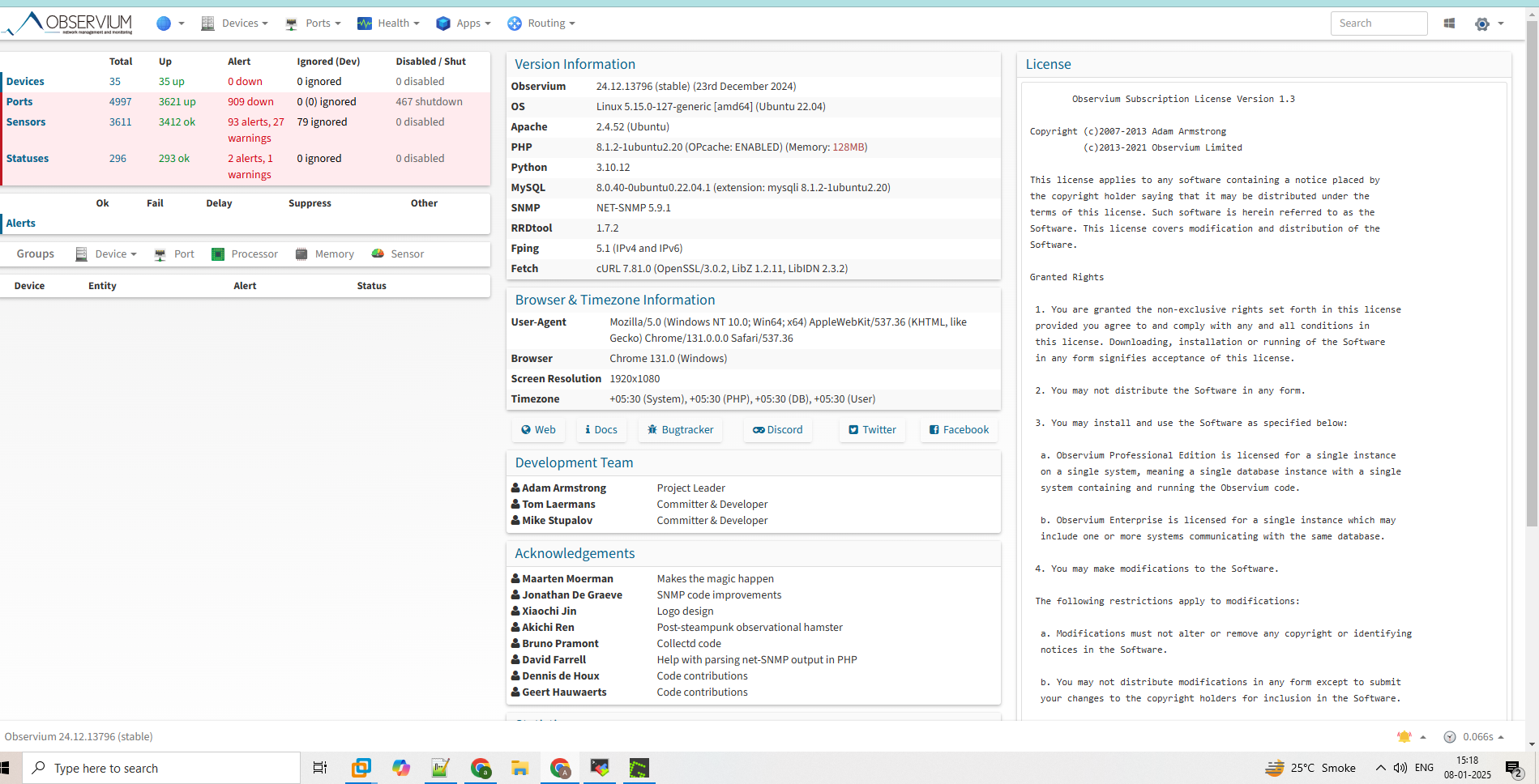Viewport: 1539px width, 784px height.
Task: Click the '128MB' PHP memory value
Action: (849, 147)
